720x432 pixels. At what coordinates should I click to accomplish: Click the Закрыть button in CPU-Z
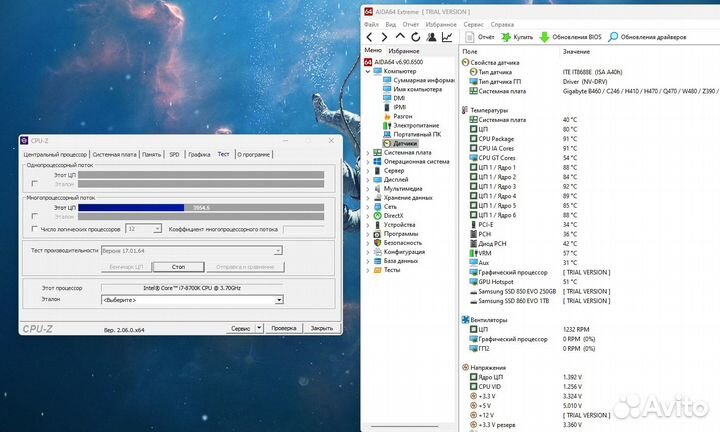tap(321, 328)
